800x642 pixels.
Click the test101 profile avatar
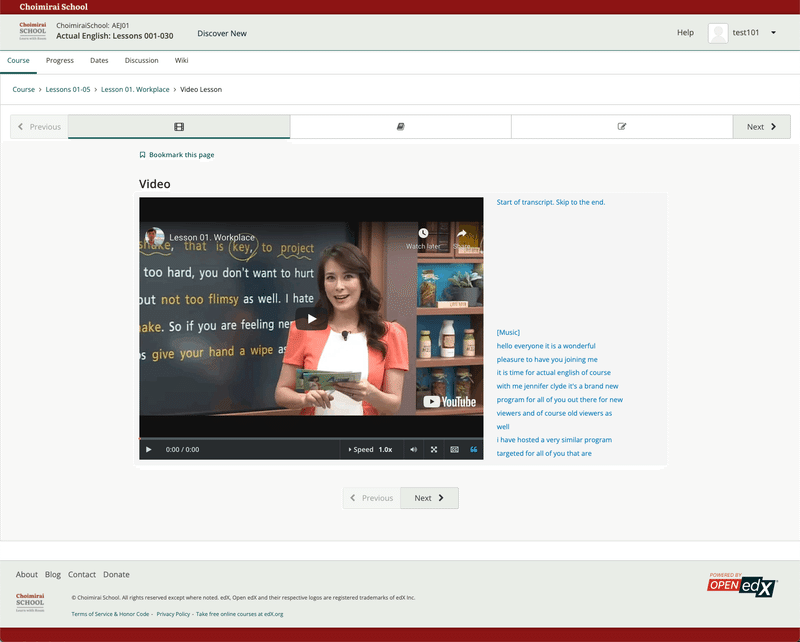coord(718,33)
